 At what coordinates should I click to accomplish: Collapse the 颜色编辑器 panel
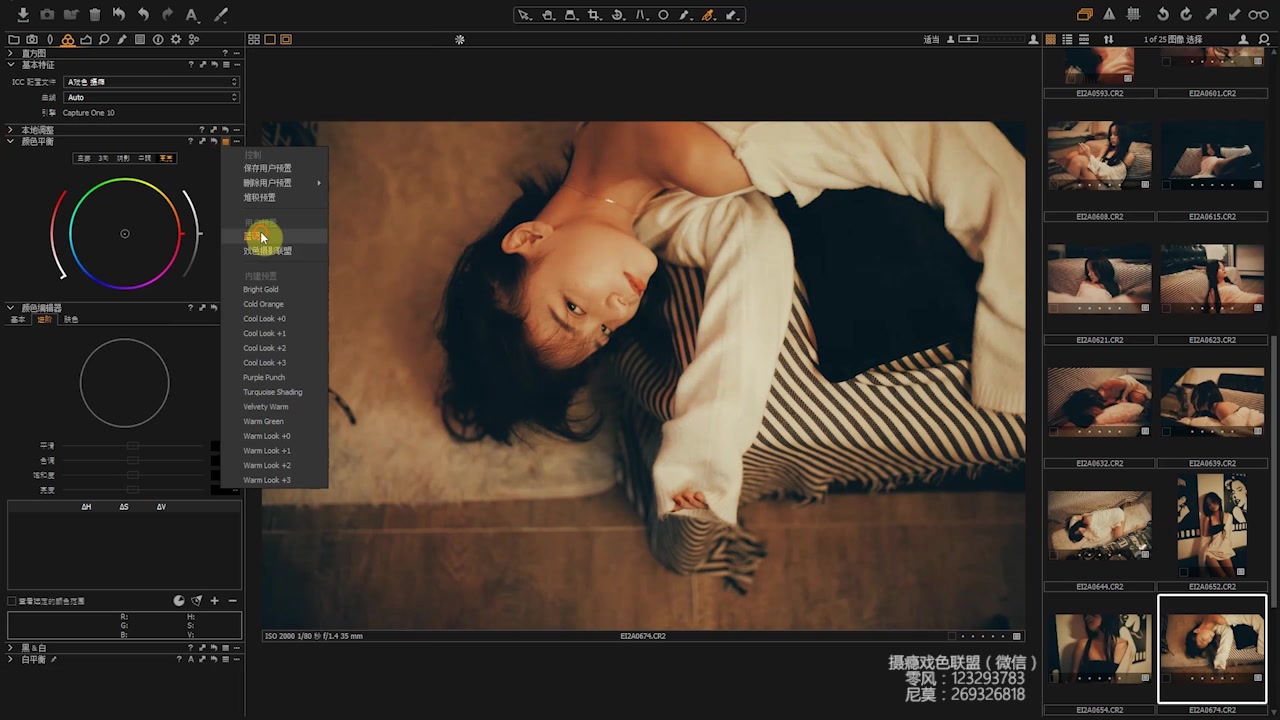(10, 308)
